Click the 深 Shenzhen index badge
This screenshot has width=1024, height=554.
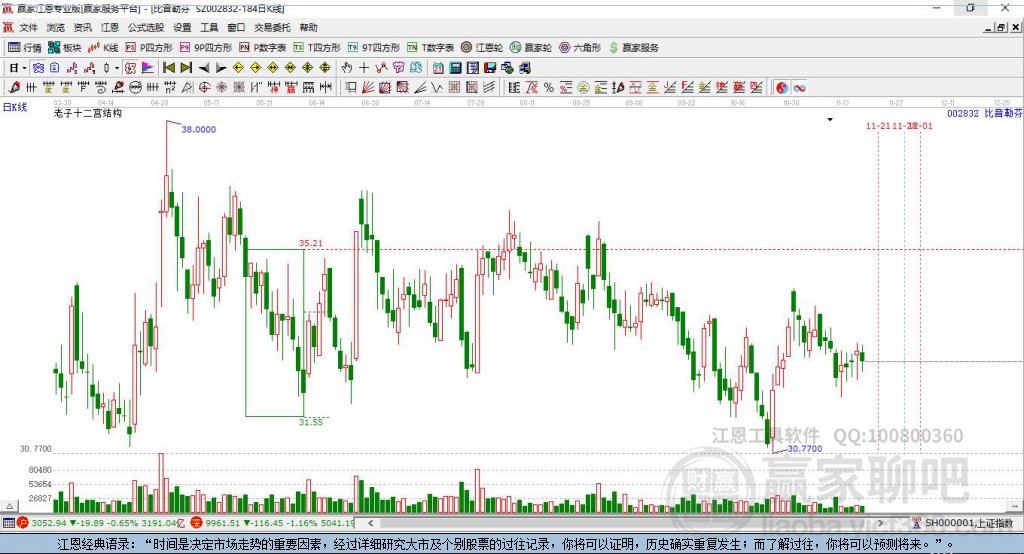[x=196, y=523]
